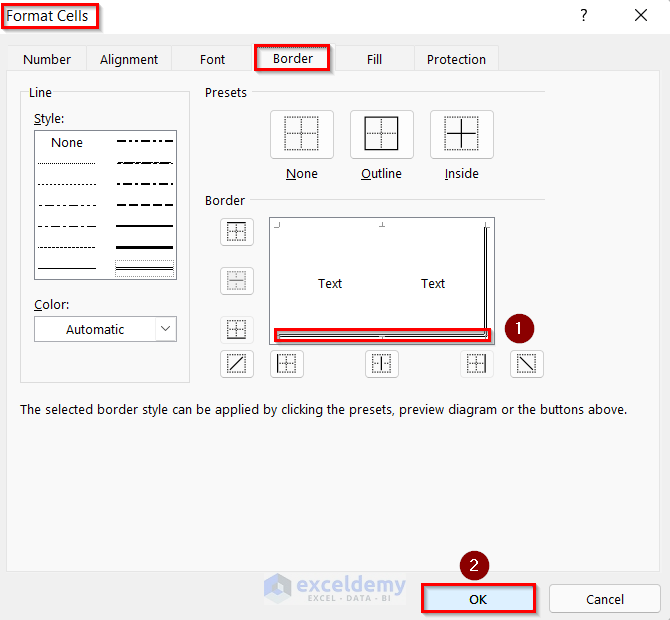Toggle the bottom border button

(237, 329)
